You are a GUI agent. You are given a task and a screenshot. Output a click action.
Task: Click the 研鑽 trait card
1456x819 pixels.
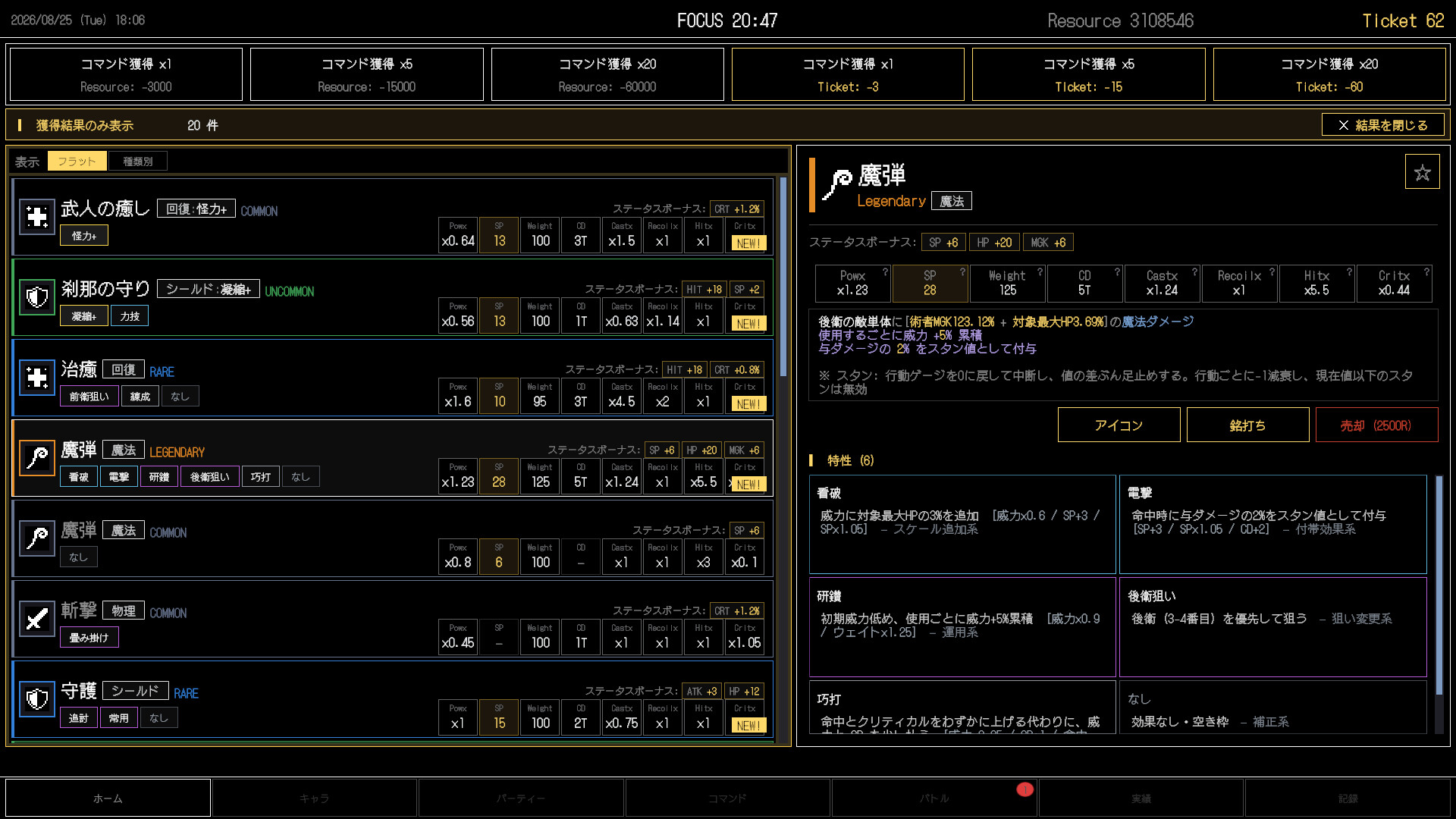[962, 627]
